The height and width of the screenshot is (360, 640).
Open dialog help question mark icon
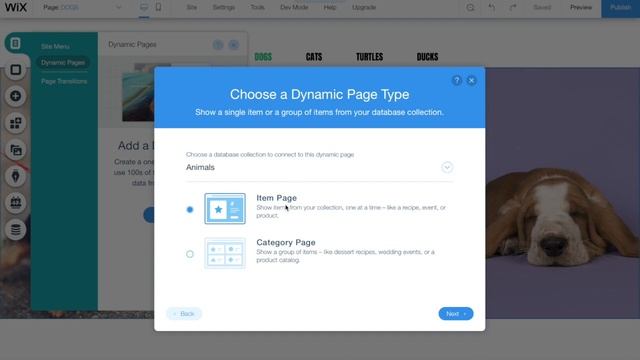click(457, 80)
